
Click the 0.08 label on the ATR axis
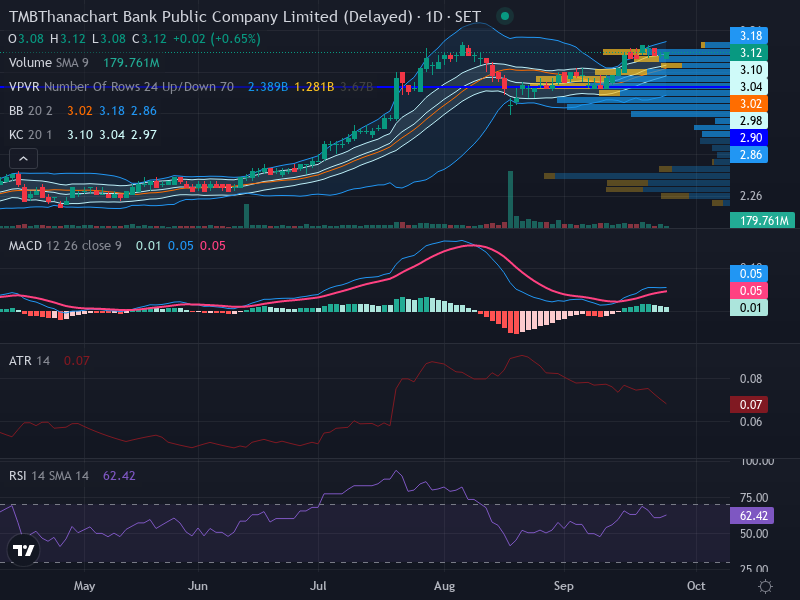(751, 379)
